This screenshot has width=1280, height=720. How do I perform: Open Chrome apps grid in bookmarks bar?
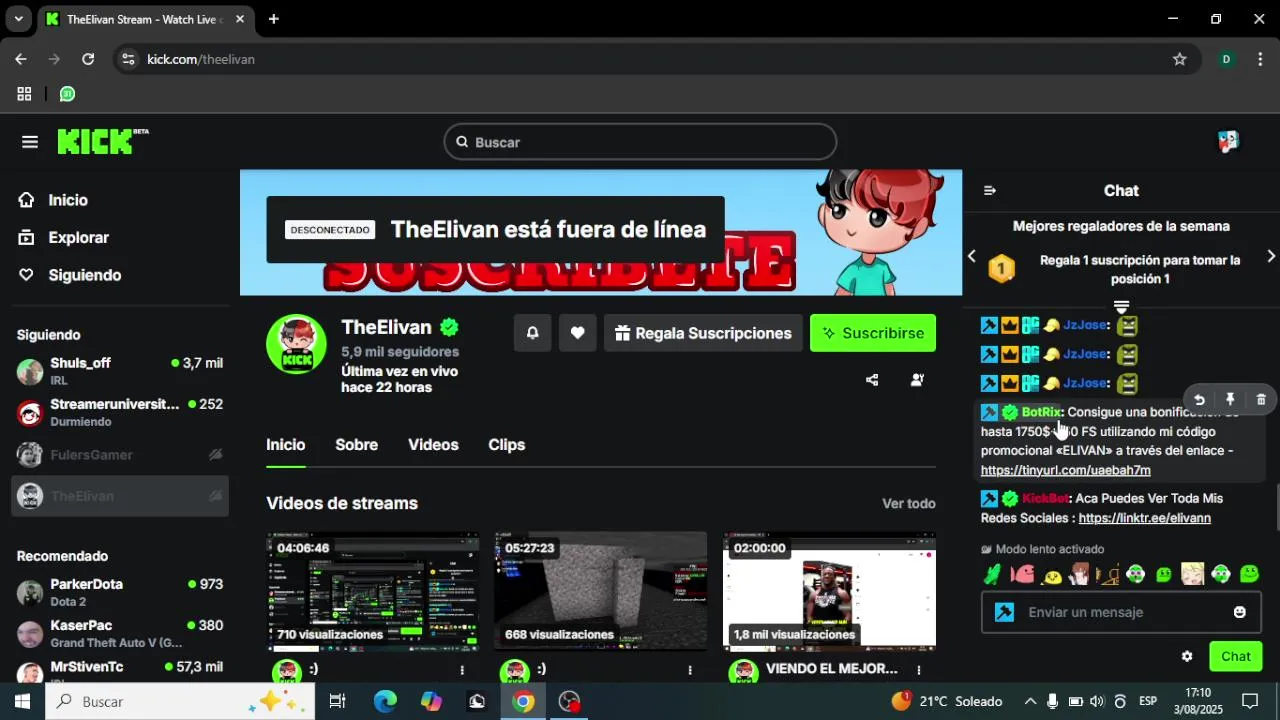[24, 94]
